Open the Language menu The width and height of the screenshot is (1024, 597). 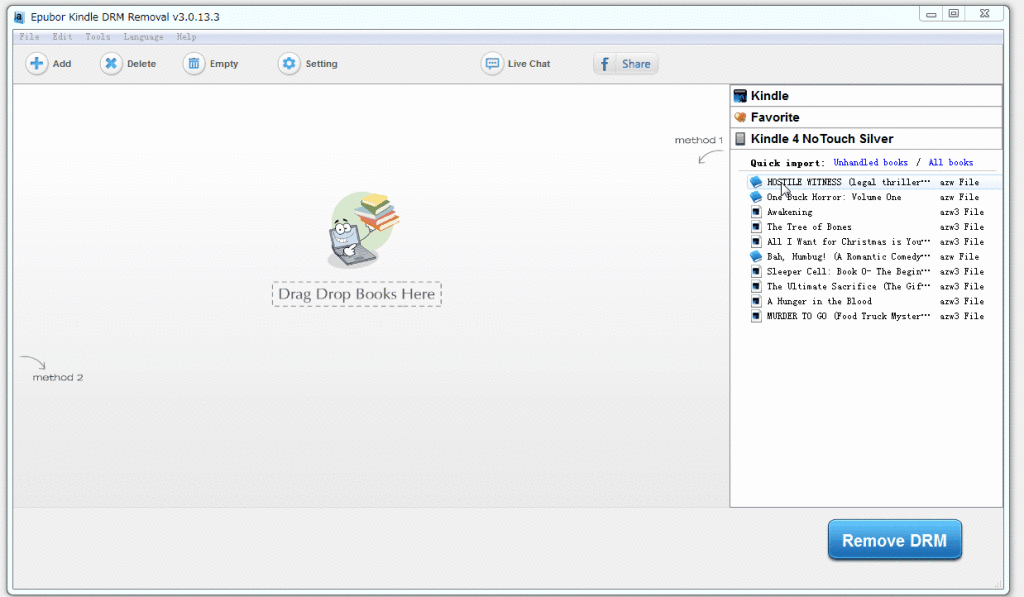[144, 37]
